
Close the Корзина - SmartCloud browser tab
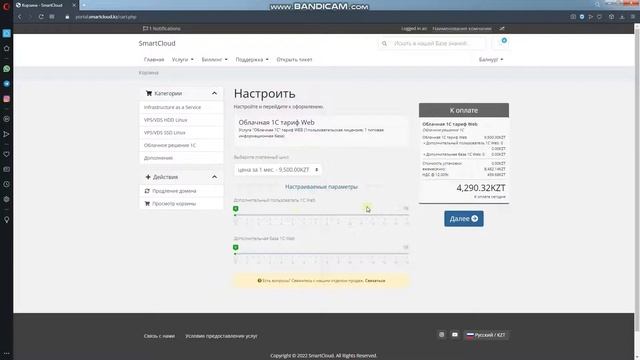click(x=74, y=5)
